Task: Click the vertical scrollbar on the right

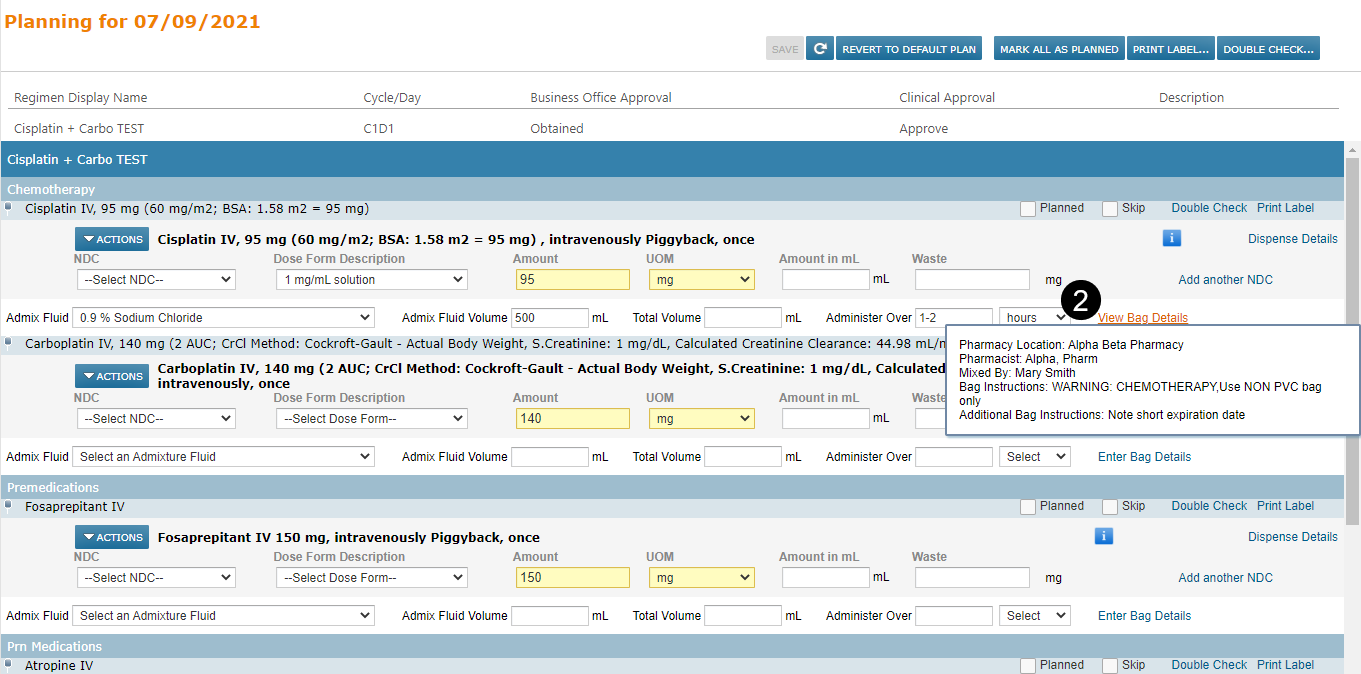Action: pos(1352,340)
